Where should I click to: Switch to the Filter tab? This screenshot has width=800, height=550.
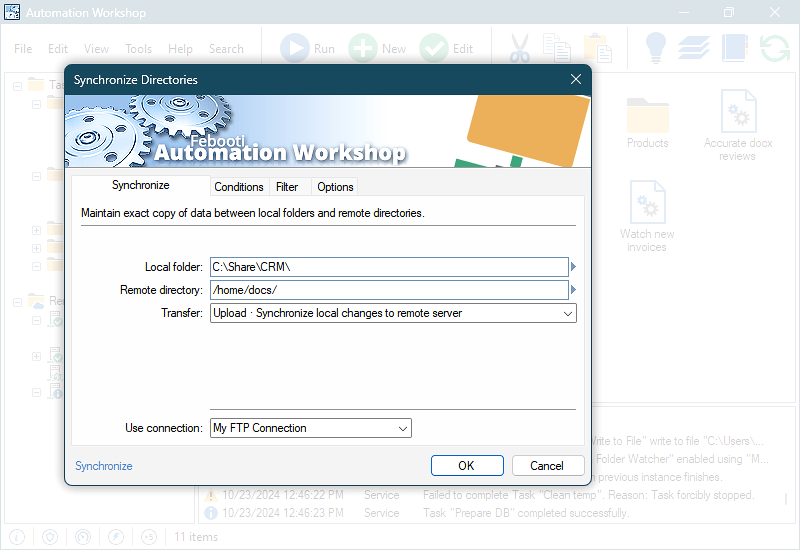(x=287, y=187)
